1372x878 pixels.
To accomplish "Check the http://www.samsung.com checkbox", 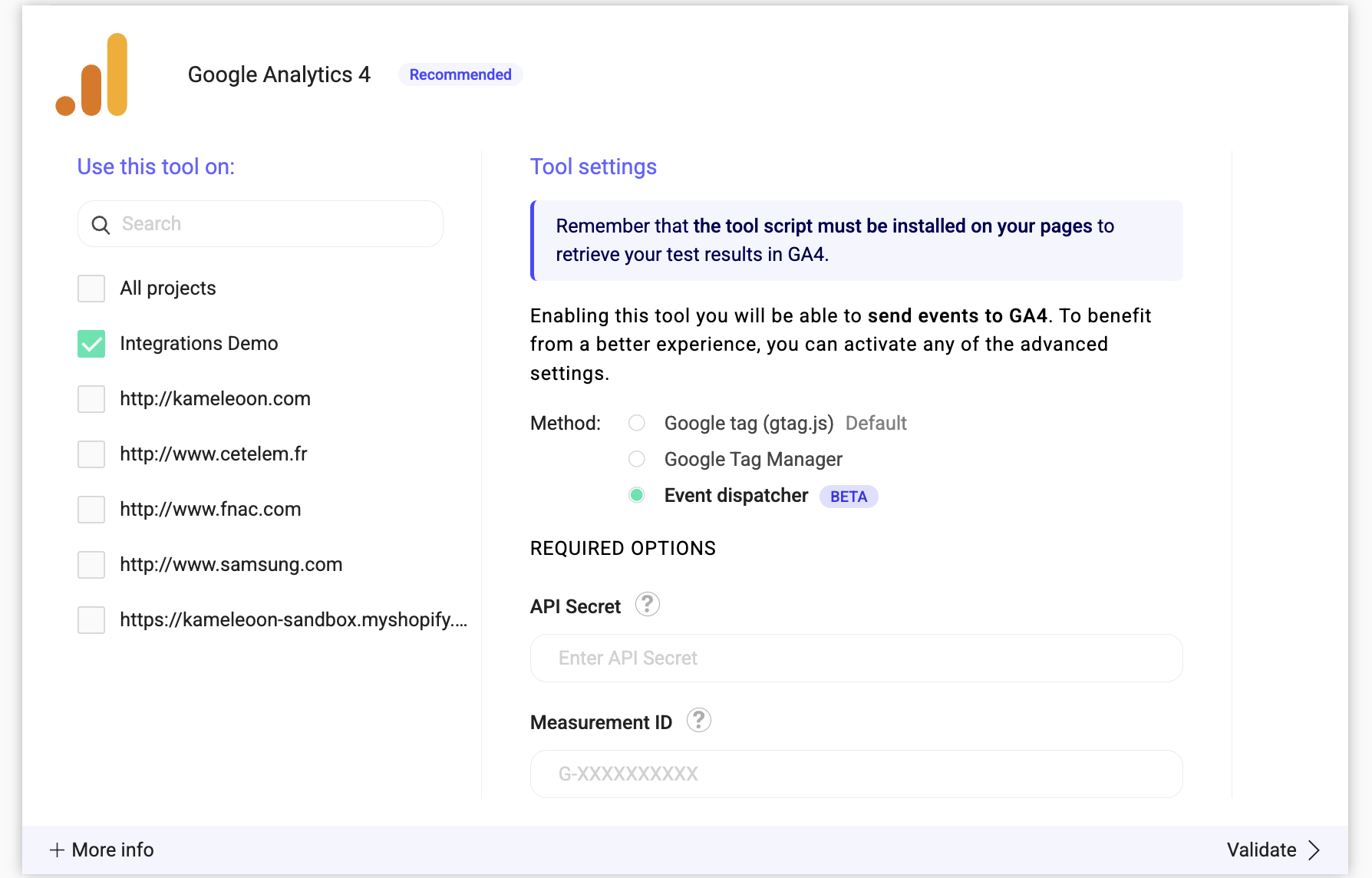I will pyautogui.click(x=91, y=565).
